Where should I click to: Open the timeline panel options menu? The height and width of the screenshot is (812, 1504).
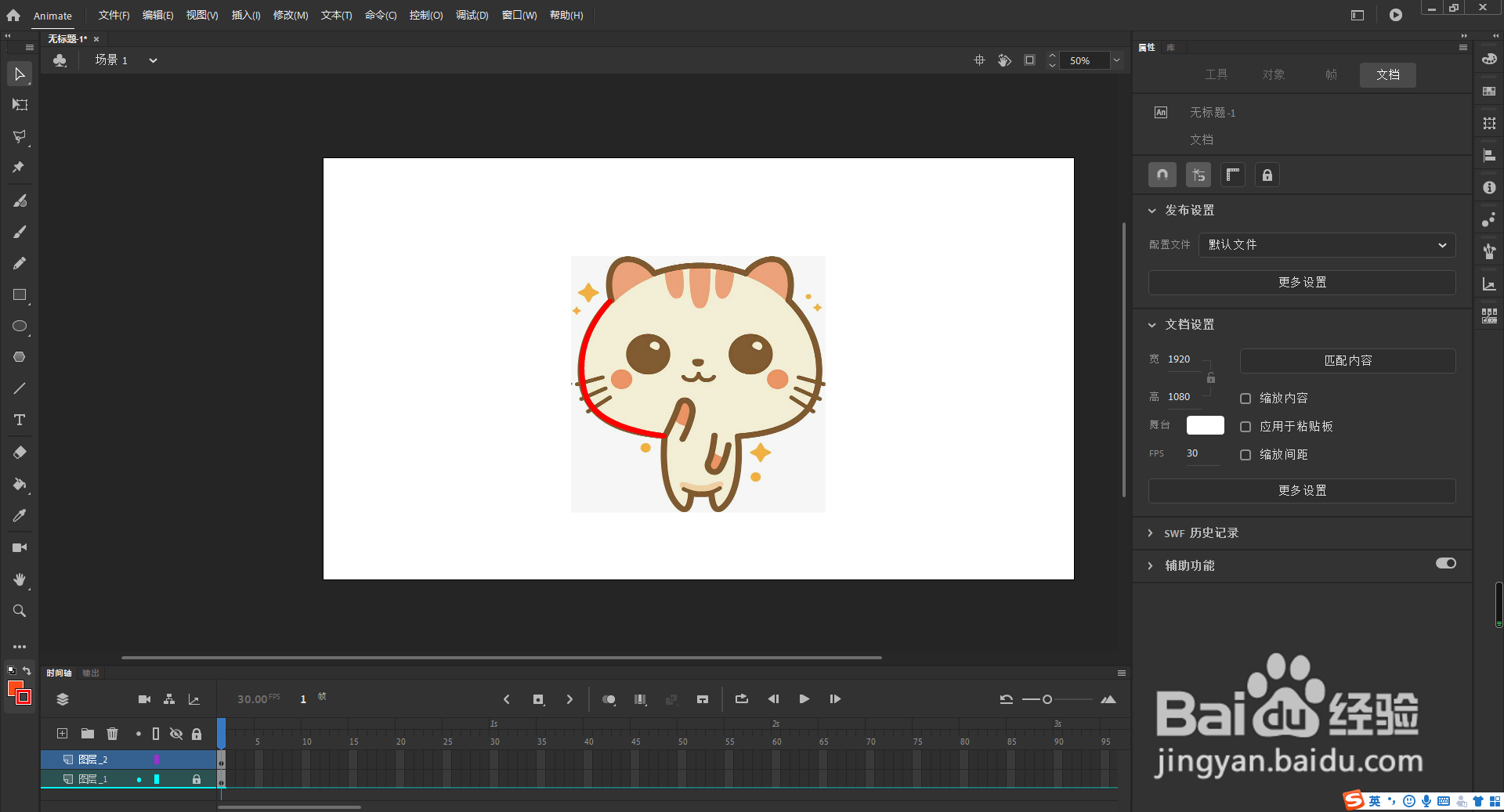1122,673
